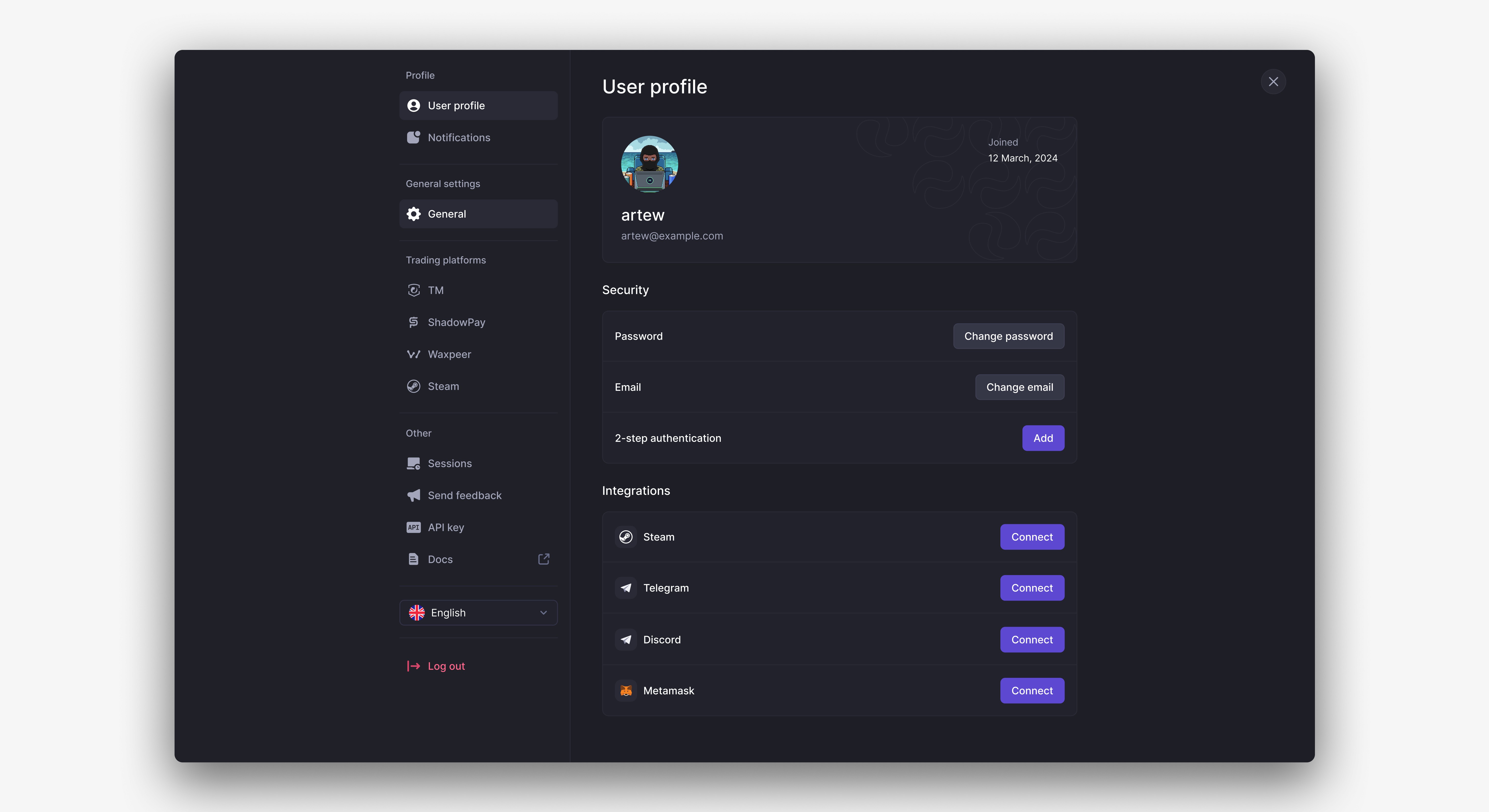Click the ShadowPay sidebar icon

tap(413, 323)
